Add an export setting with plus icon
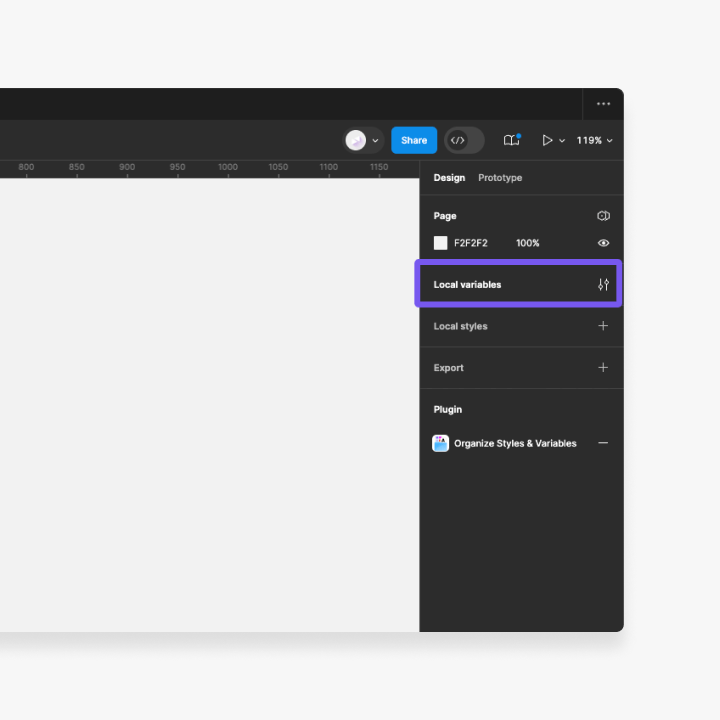Image resolution: width=720 pixels, height=720 pixels. [603, 368]
